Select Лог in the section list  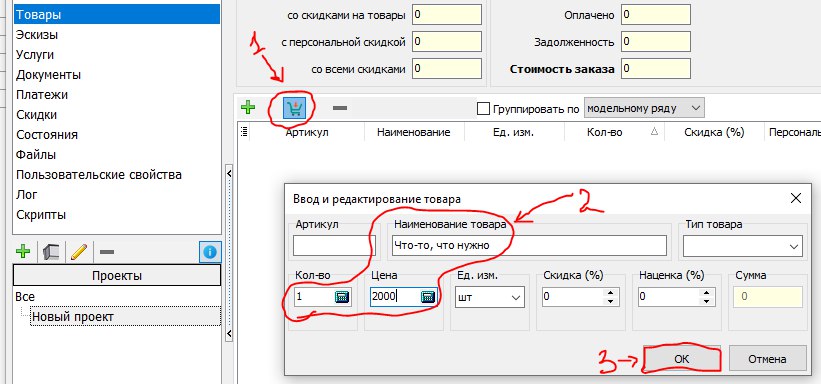[x=117, y=194]
